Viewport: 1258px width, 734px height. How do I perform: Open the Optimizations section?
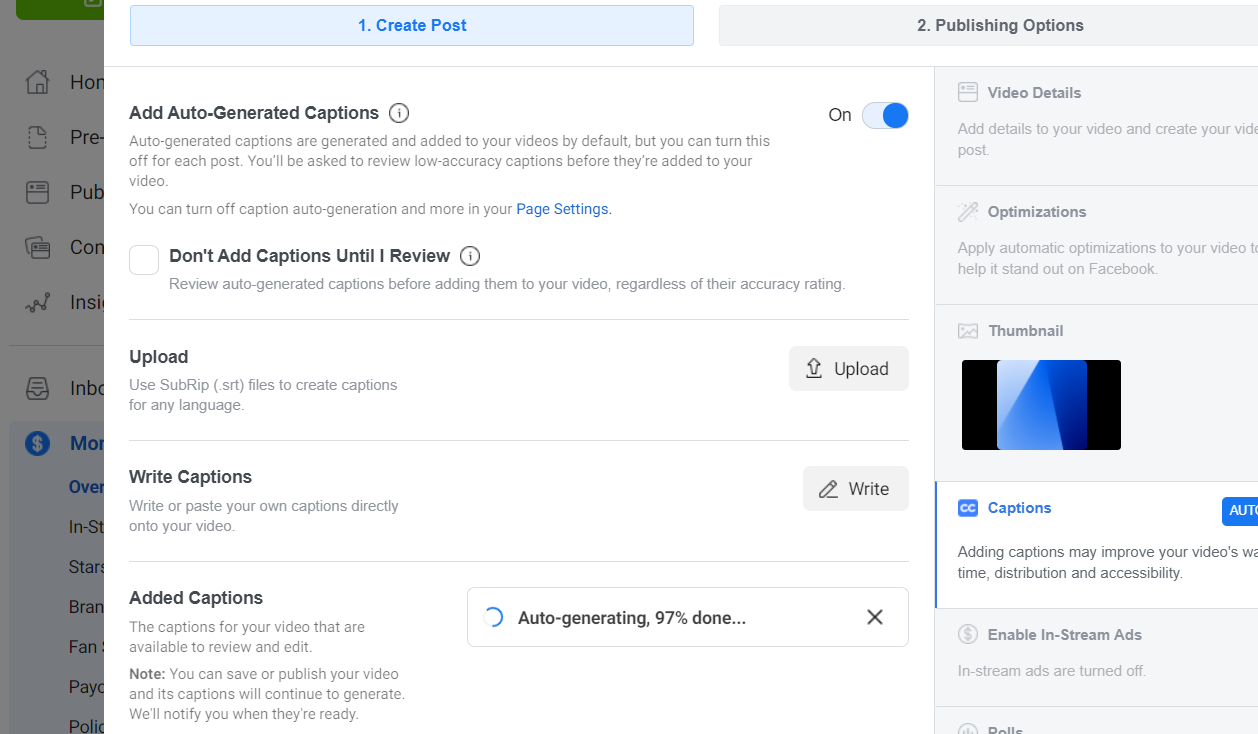tap(1096, 245)
